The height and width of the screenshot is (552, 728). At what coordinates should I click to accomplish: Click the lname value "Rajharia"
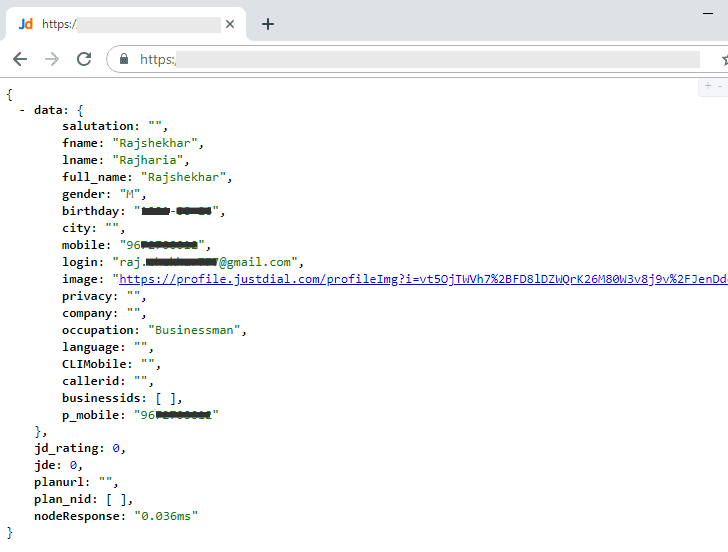pos(150,160)
